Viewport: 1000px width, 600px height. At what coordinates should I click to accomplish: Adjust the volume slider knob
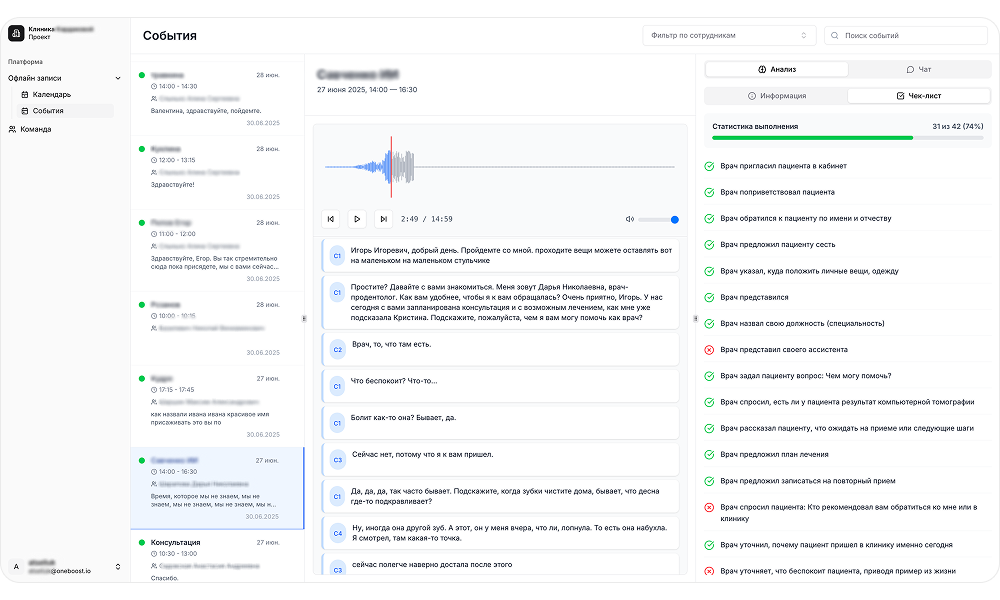[675, 219]
